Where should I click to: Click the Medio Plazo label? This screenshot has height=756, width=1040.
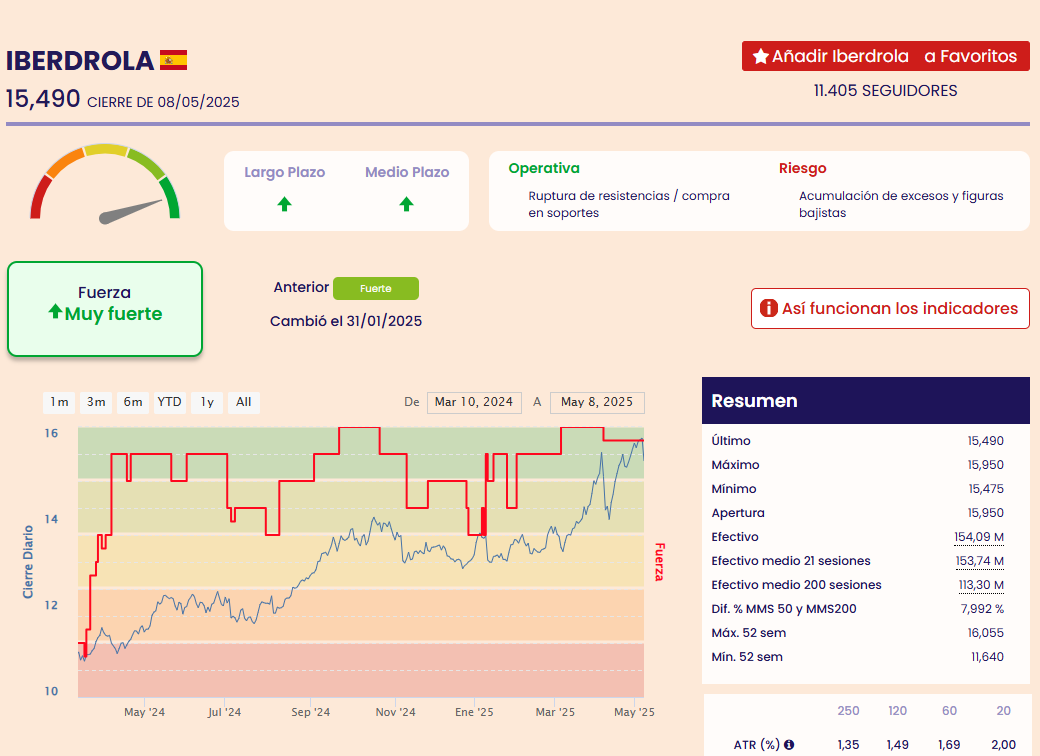pos(407,172)
